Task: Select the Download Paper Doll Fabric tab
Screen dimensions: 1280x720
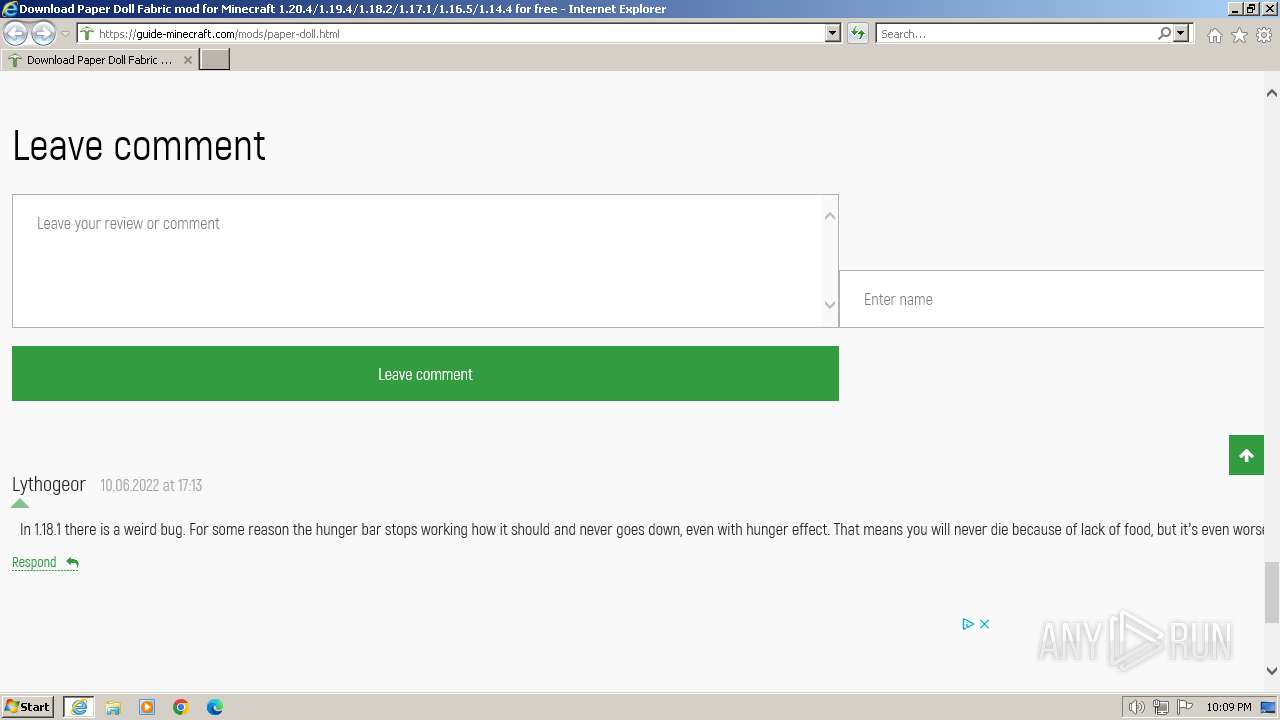Action: pos(100,60)
